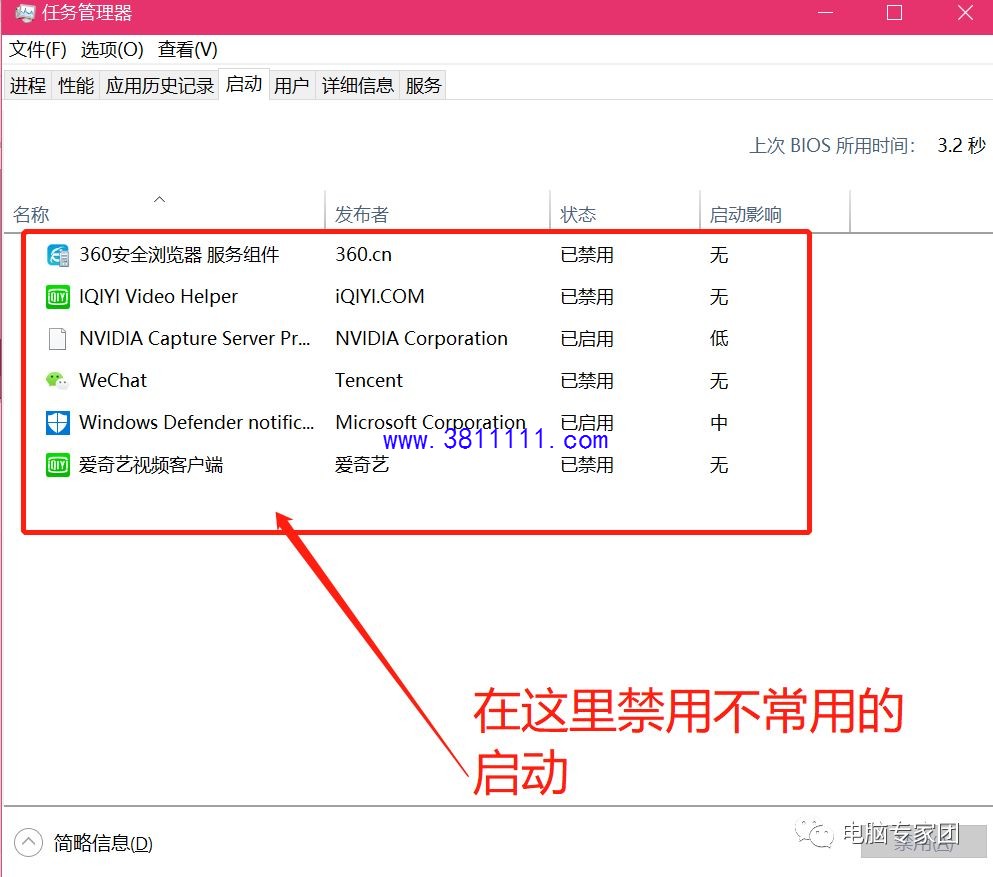Click publisher Tencent
993x877 pixels.
point(369,381)
